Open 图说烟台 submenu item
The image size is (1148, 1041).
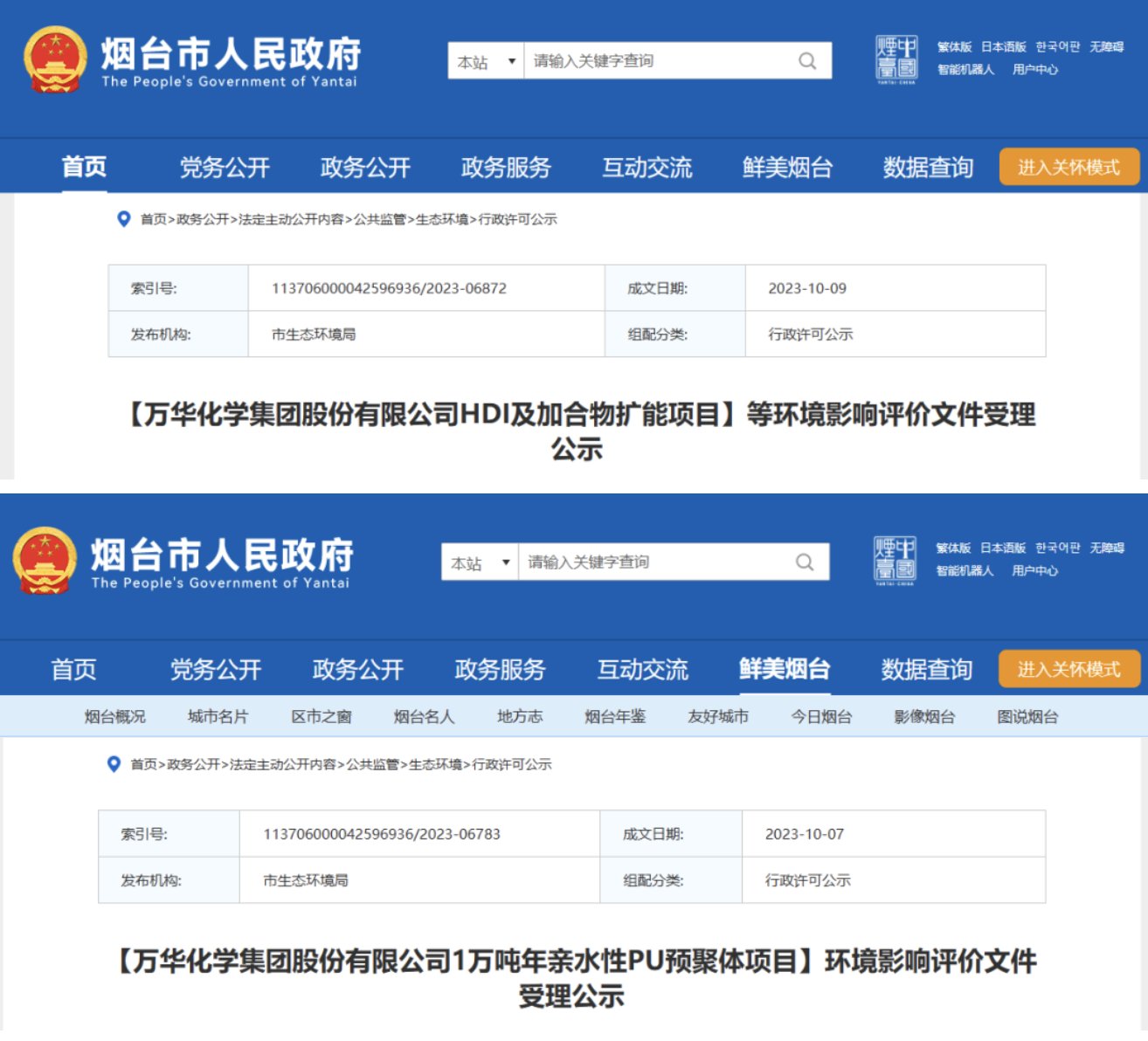pyautogui.click(x=1027, y=717)
